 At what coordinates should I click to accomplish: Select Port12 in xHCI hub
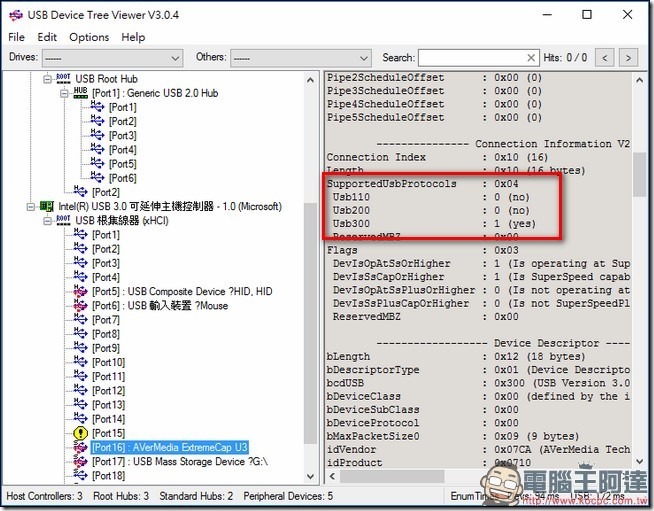coord(108,391)
